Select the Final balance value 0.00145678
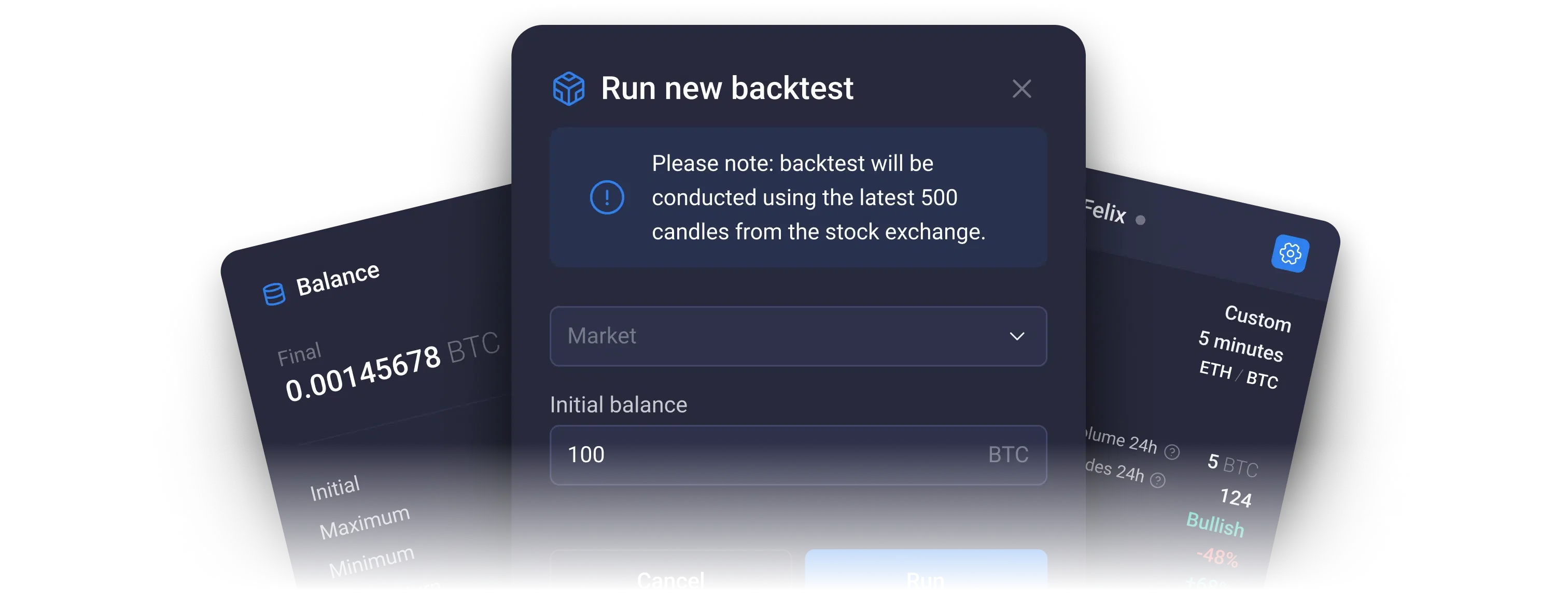The width and height of the screenshot is (1568, 614). [x=363, y=373]
